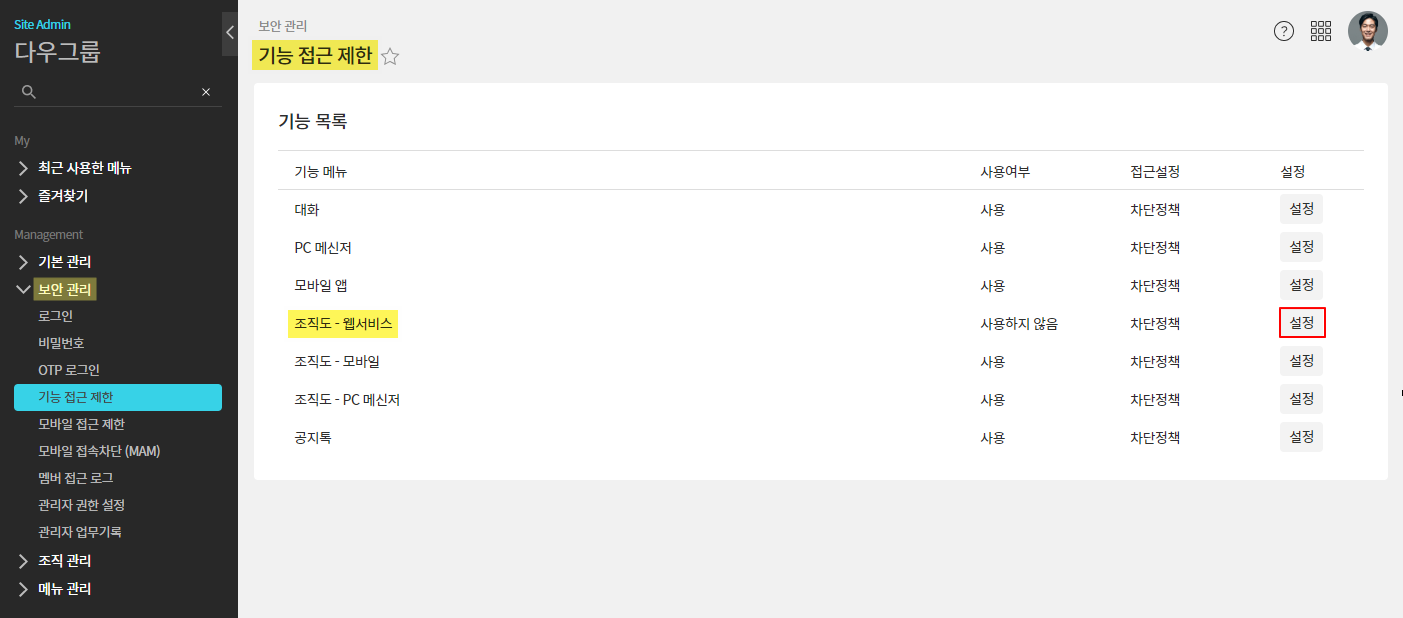This screenshot has height=618, width=1403.
Task: Collapse the sidebar with the arrow icon
Action: [x=229, y=33]
